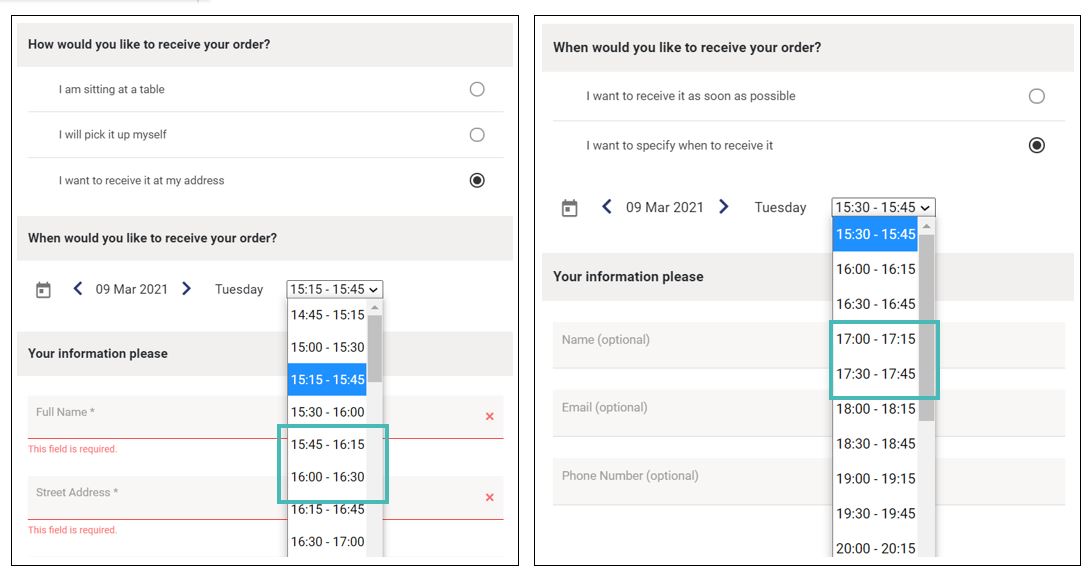Pick 17:00 - 17:15 time slot
The height and width of the screenshot is (579, 1089).
click(x=875, y=339)
